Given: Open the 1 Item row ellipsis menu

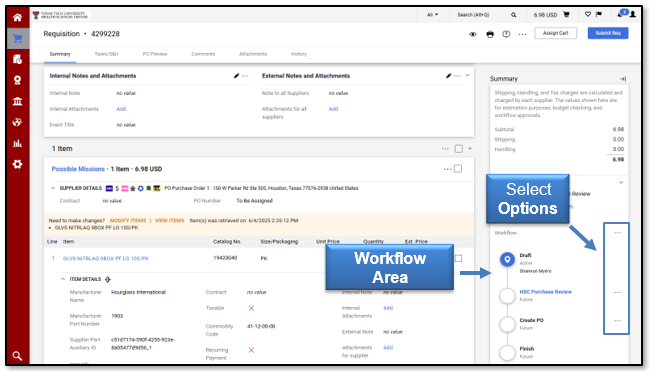Looking at the screenshot, I should 445,149.
